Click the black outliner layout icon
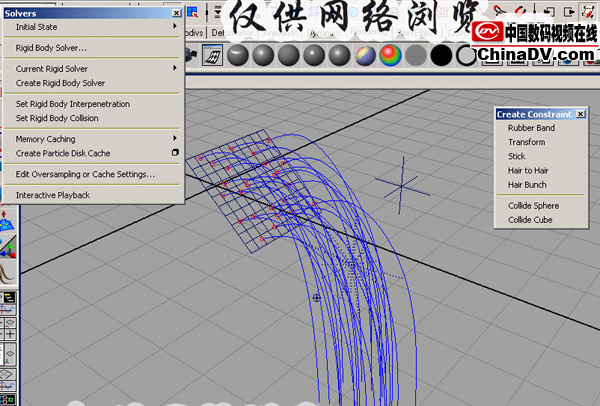The height and width of the screenshot is (406, 600). point(8,297)
